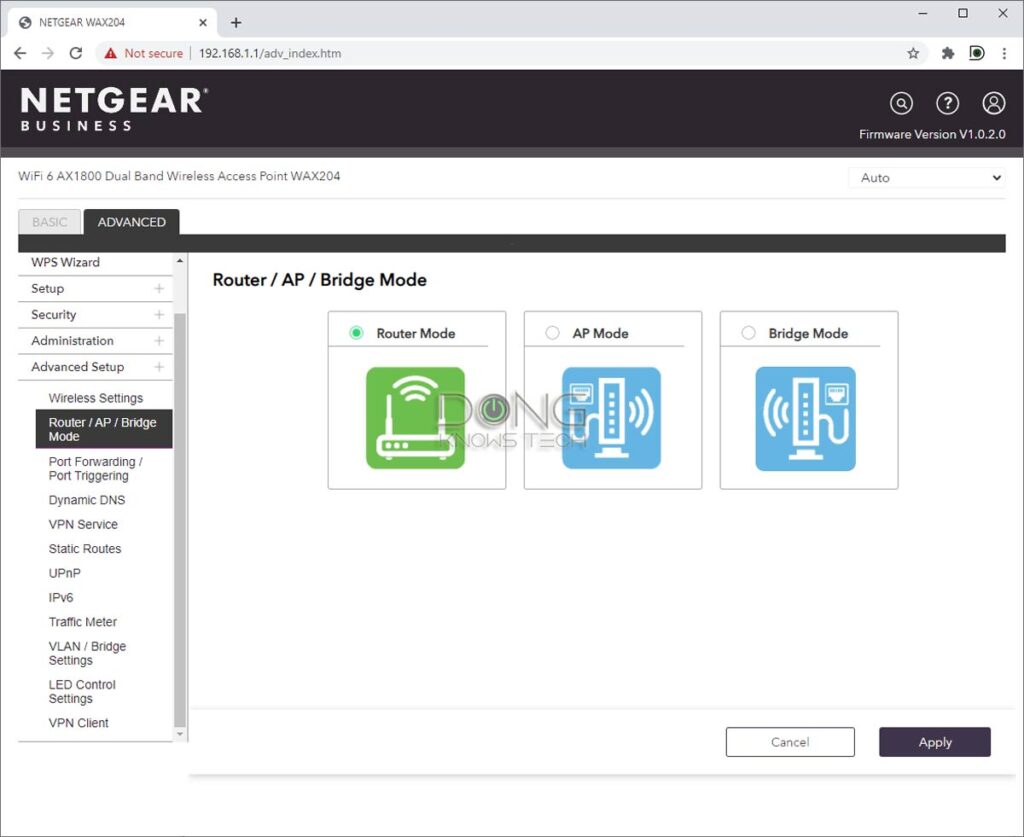Click the blue AP Mode icon image
This screenshot has width=1024, height=837.
click(611, 418)
